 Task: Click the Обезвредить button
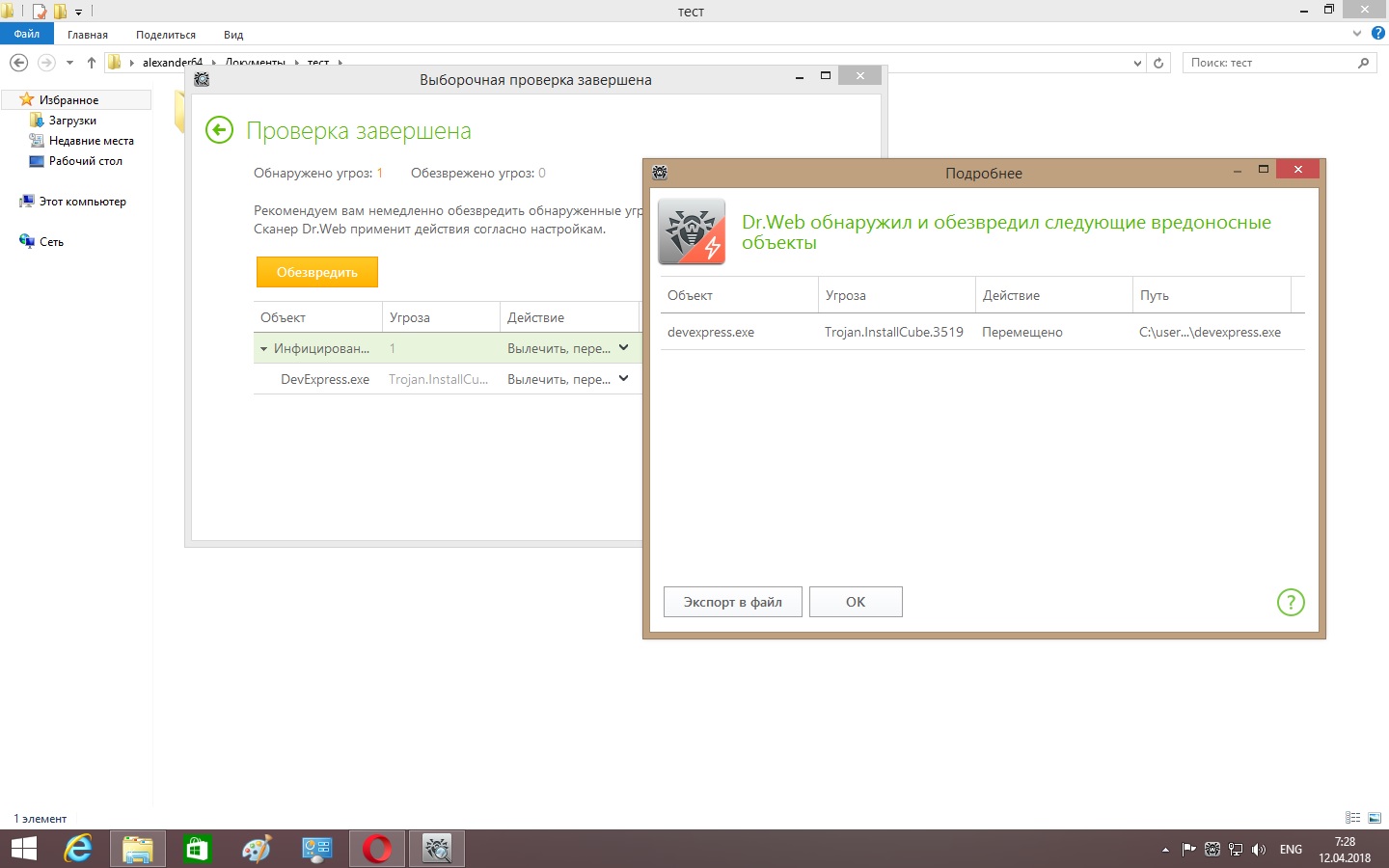(317, 272)
